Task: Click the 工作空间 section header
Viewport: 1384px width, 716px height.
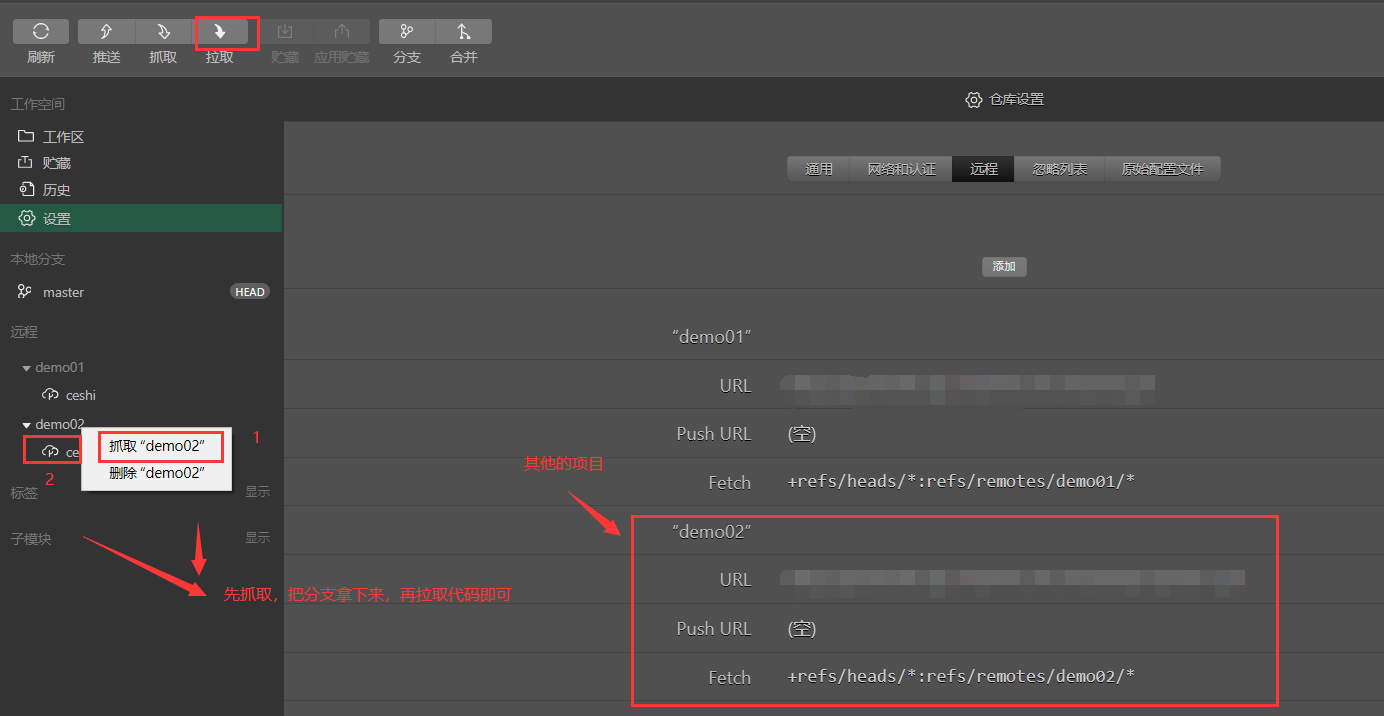Action: [38, 104]
